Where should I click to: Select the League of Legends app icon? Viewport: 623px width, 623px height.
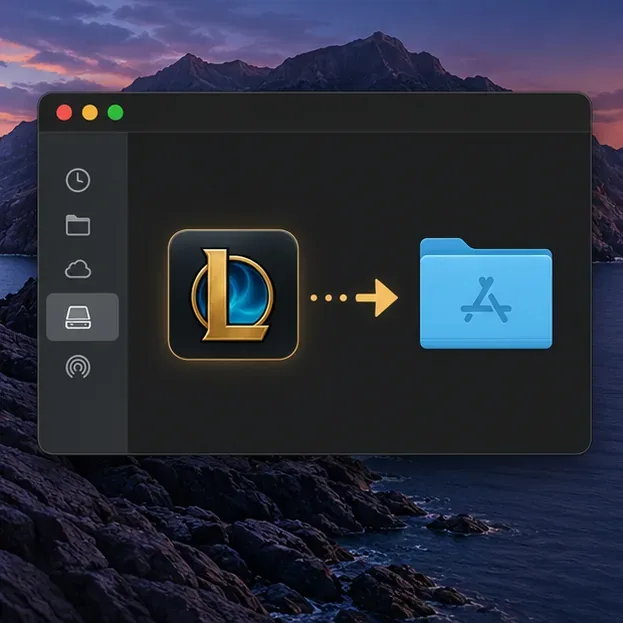point(233,295)
